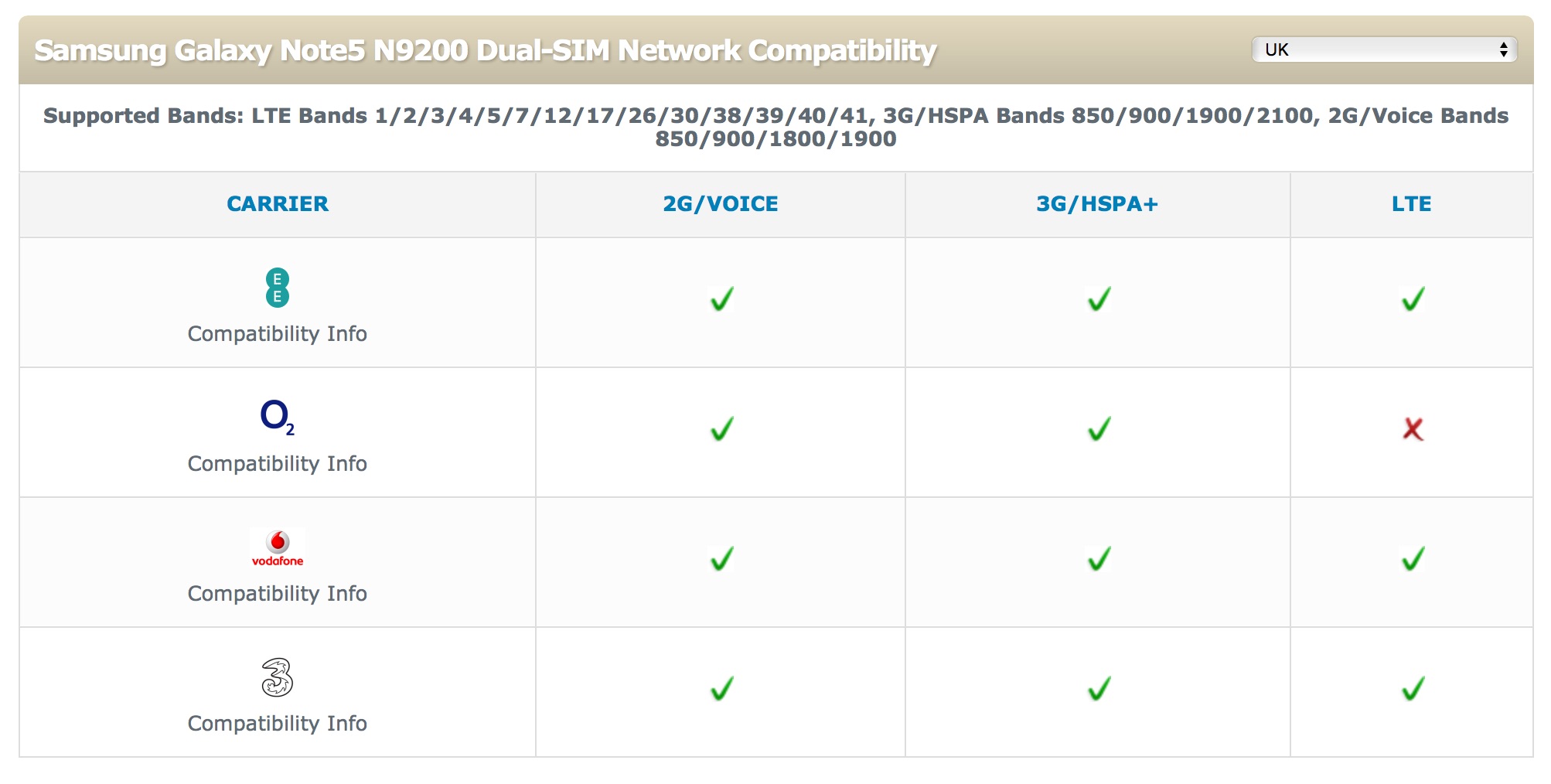Screen dimensions: 1551x784
Task: Click Three's LTE green checkmark
Action: (1413, 689)
